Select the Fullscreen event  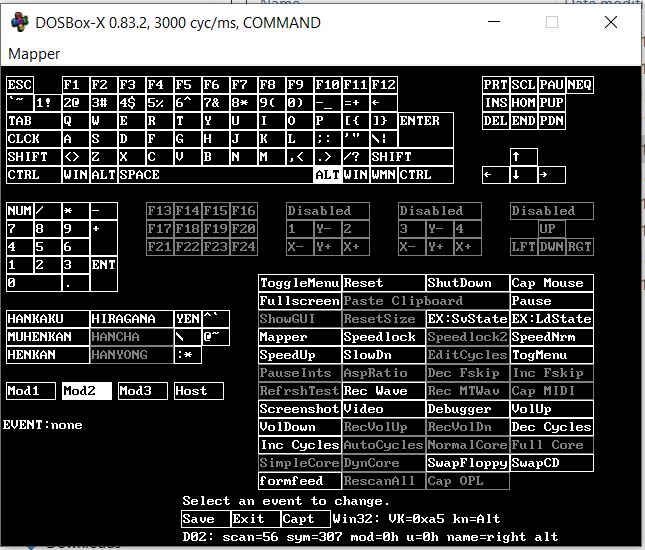click(x=300, y=301)
